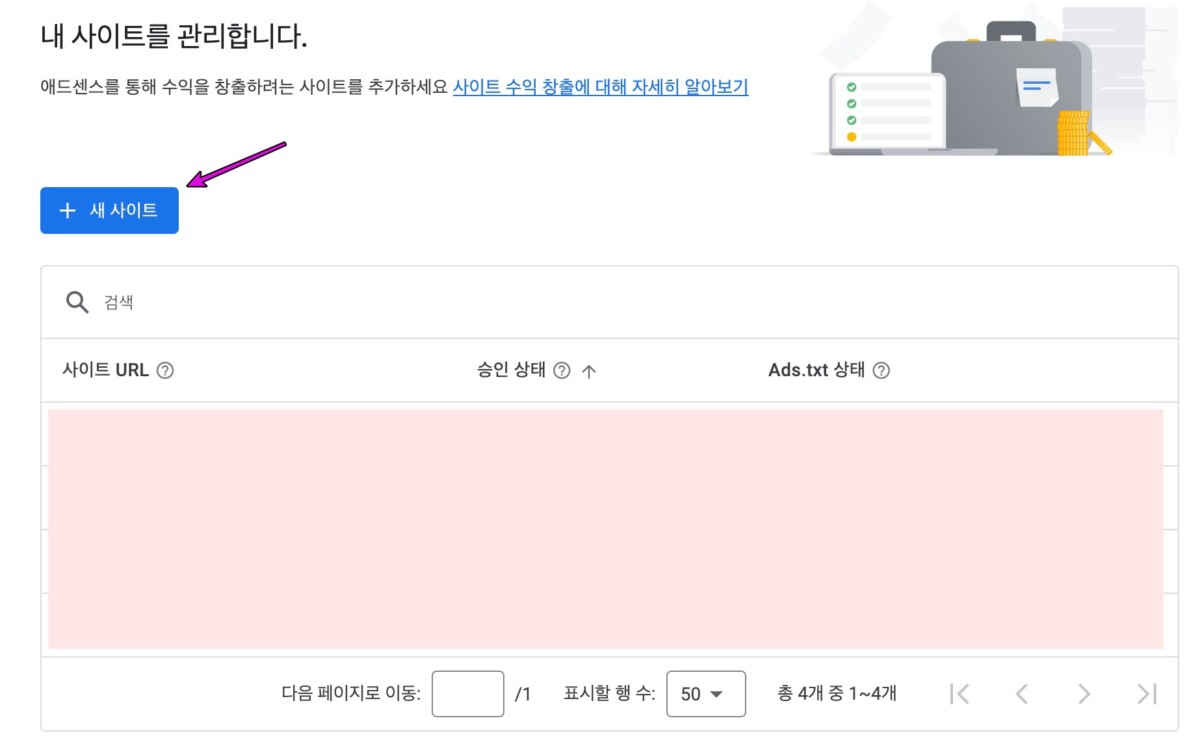
Task: Show help for 승인 상태 column
Action: coord(562,370)
